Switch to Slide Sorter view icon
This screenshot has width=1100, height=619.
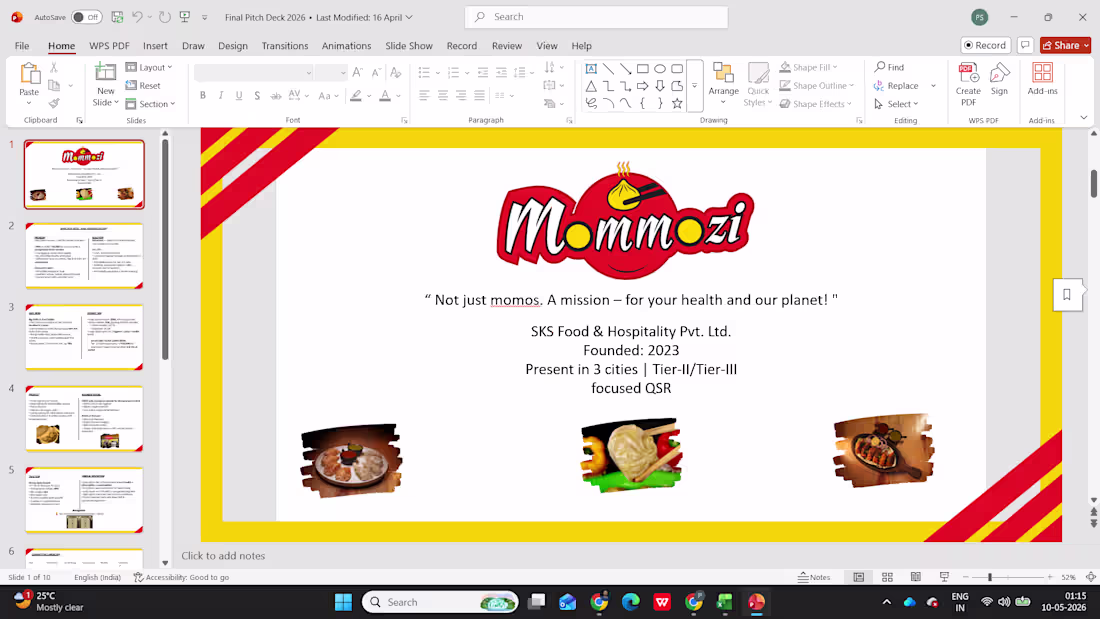tap(887, 577)
